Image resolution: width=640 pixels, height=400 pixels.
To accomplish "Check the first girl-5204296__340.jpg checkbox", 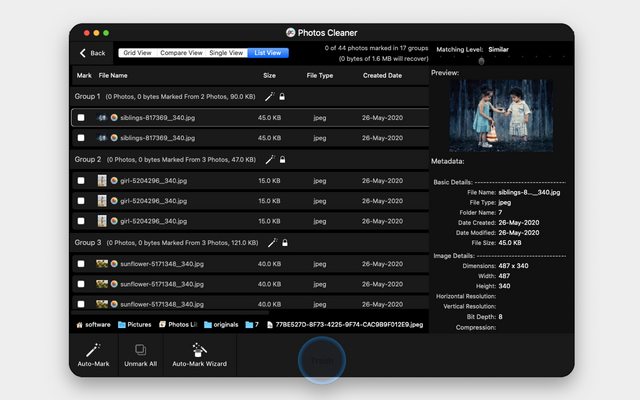I will pos(81,180).
